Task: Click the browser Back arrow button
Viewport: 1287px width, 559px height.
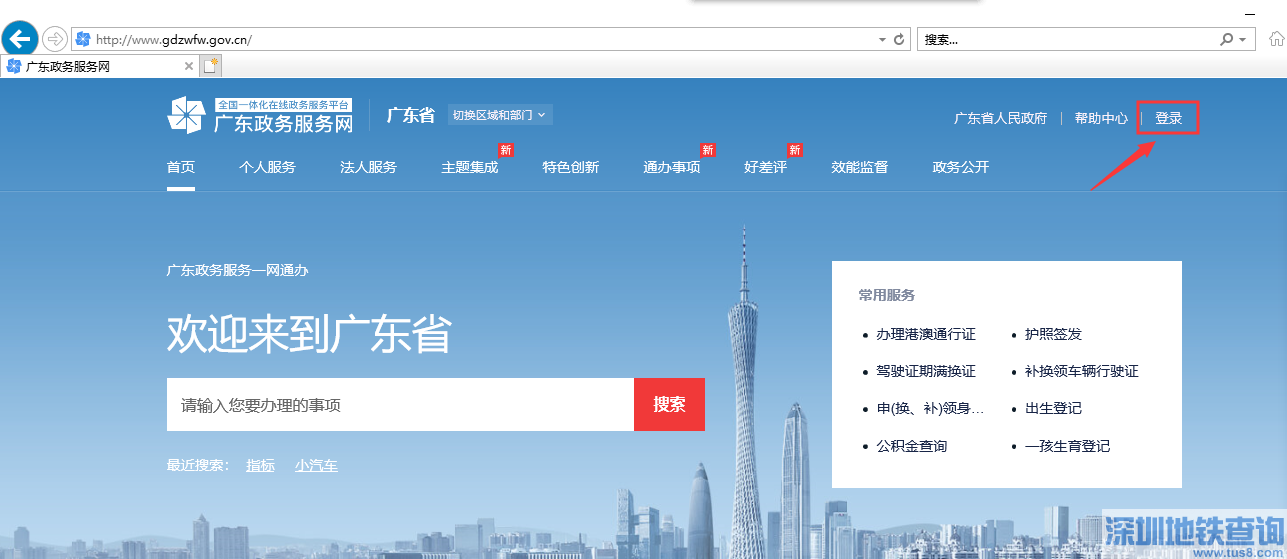Action: [x=19, y=39]
